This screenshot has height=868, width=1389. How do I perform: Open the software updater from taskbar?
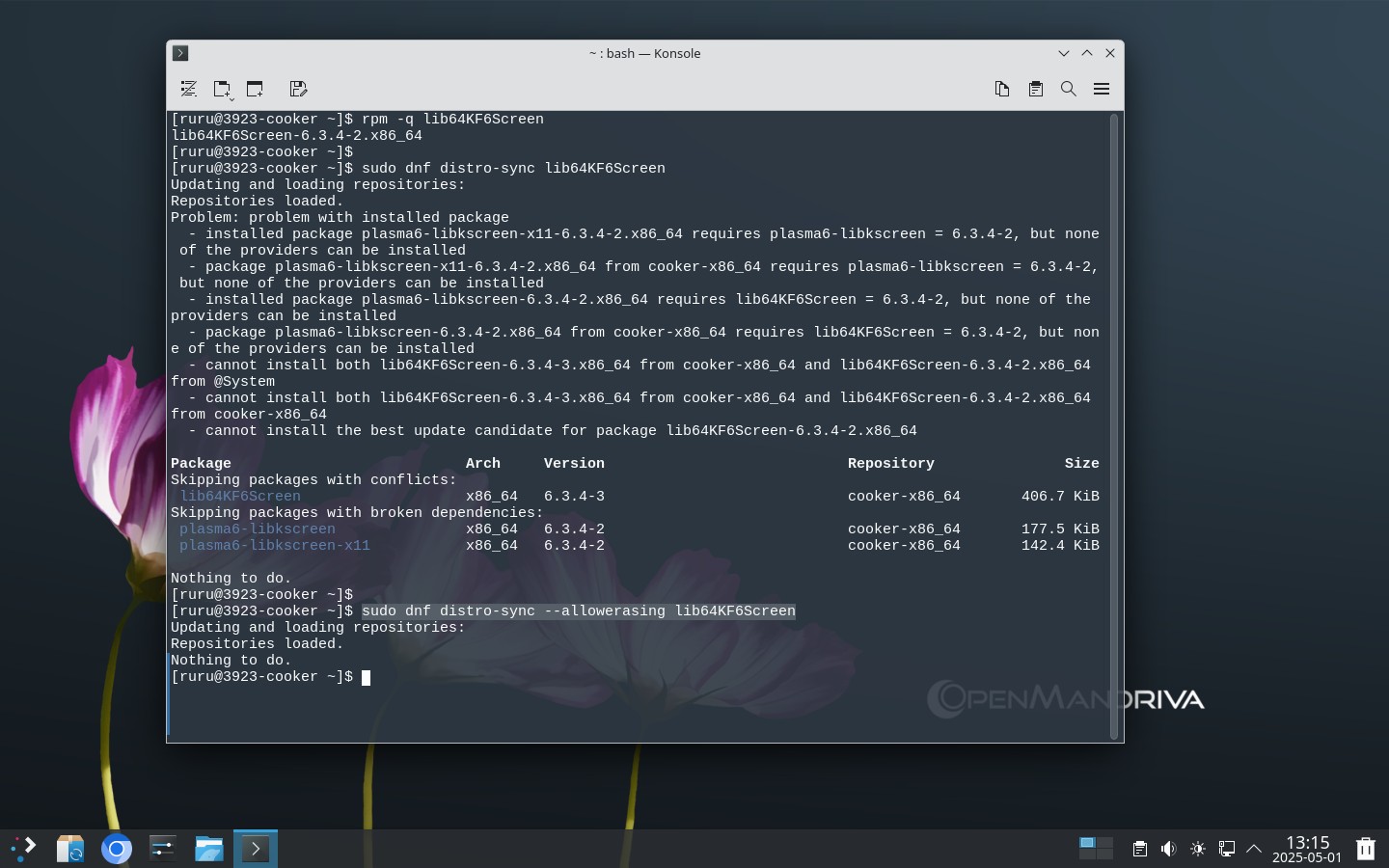coord(70,849)
